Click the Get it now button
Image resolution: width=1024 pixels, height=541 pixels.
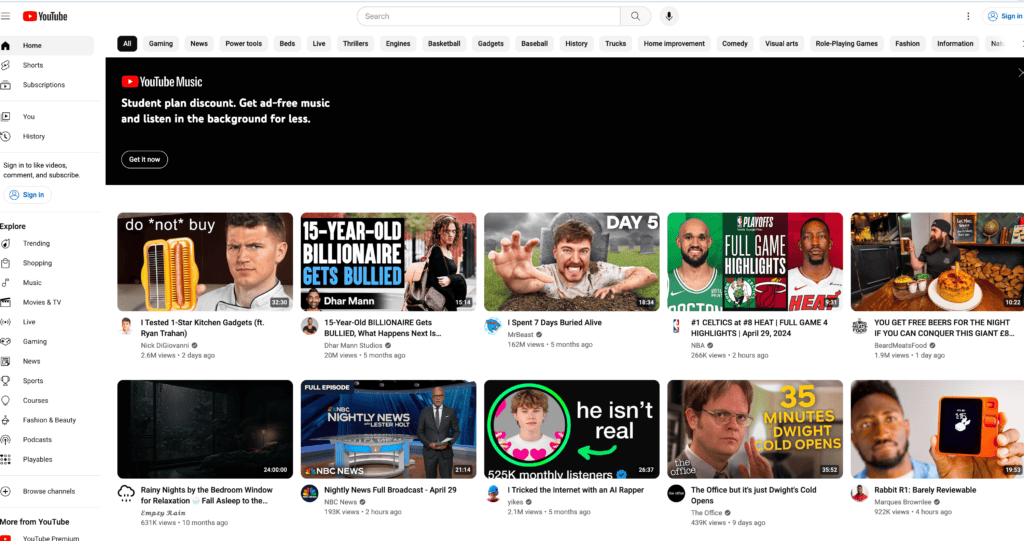tap(144, 159)
